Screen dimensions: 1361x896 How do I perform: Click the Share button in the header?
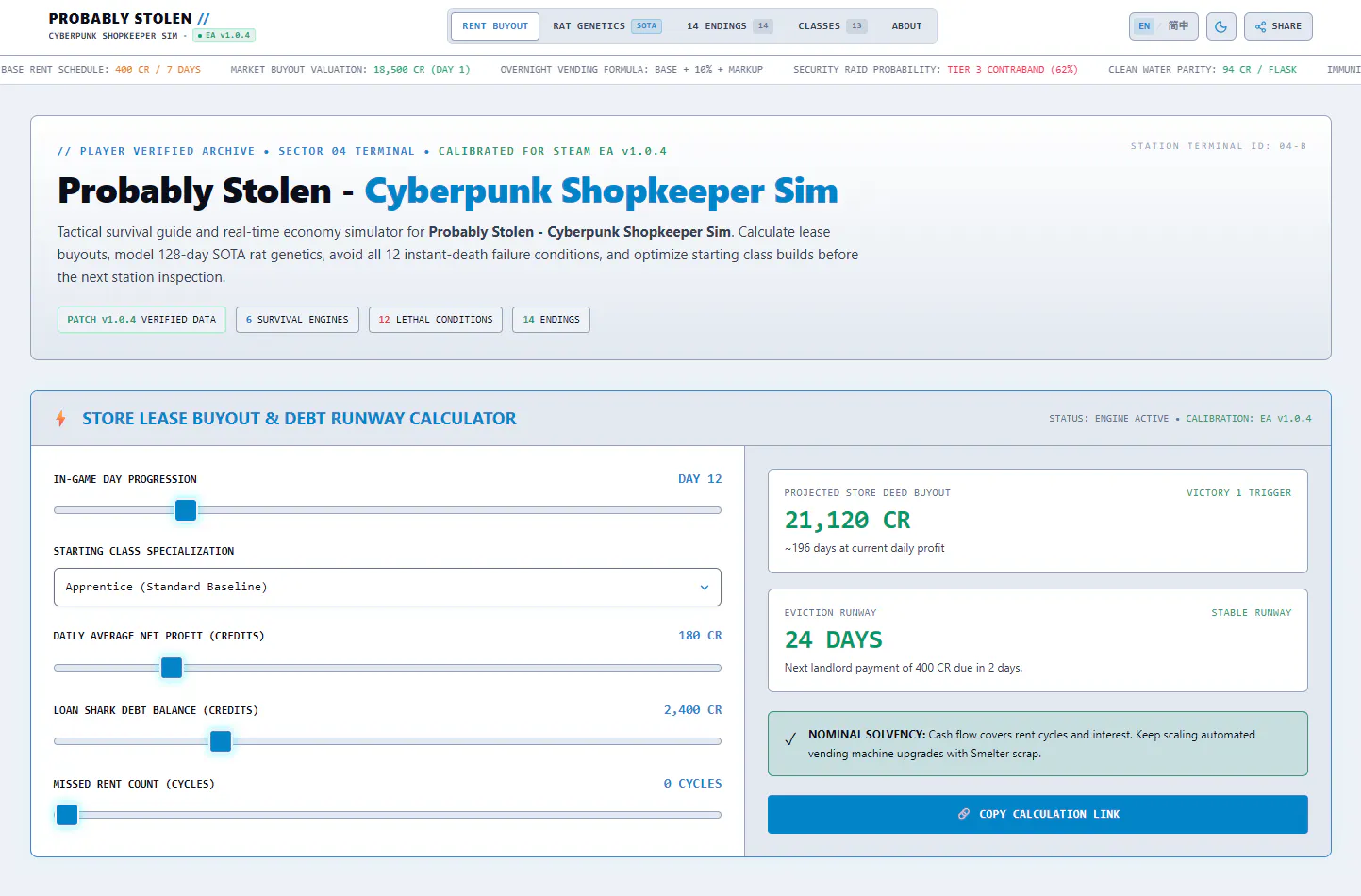click(x=1278, y=26)
